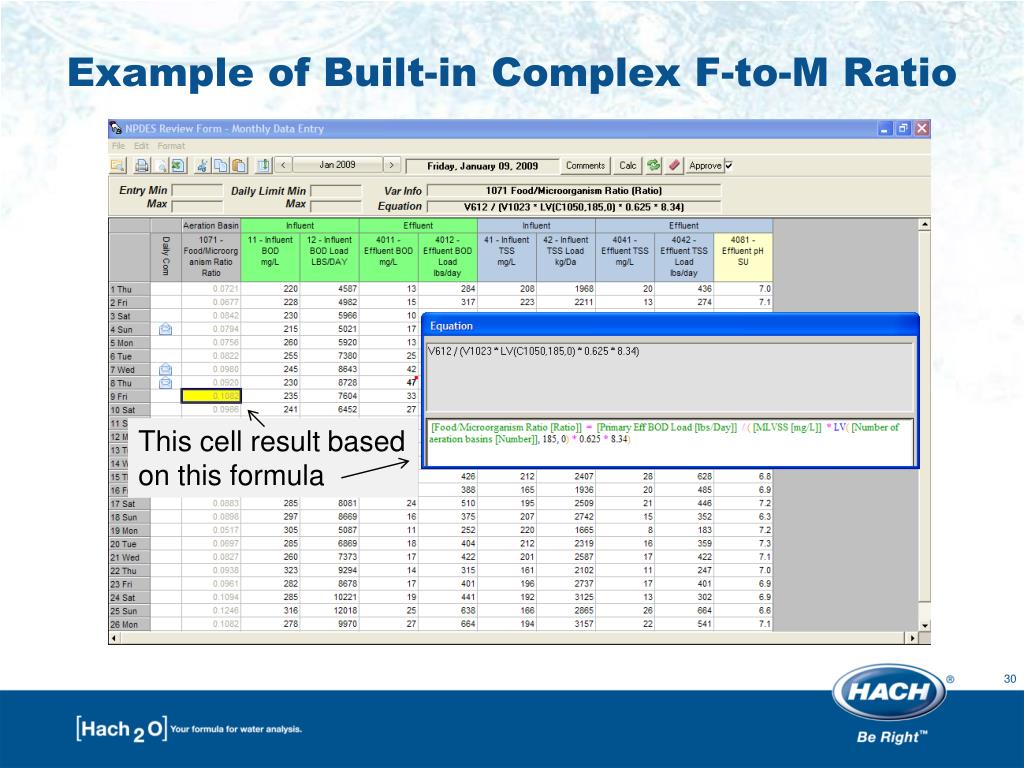
Task: Toggle the Approve checkbox
Action: click(x=729, y=166)
